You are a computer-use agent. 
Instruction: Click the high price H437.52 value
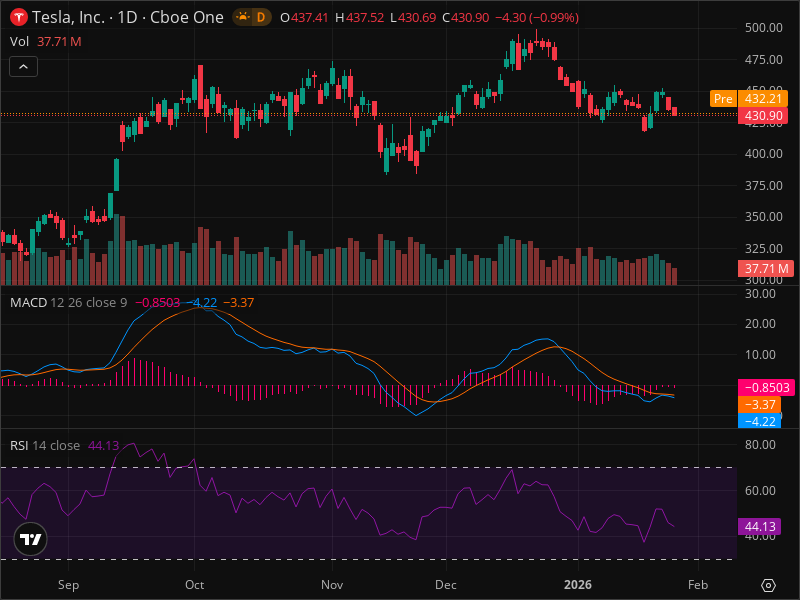point(359,17)
